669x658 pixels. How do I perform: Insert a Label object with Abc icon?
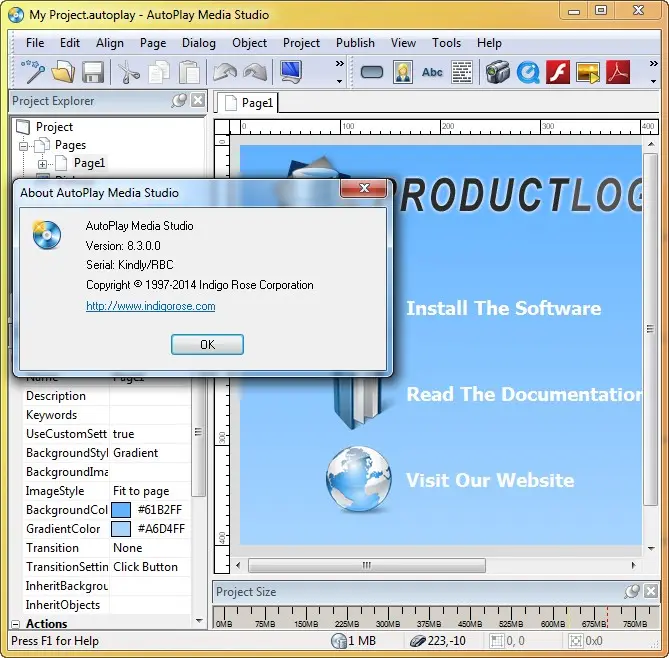432,72
